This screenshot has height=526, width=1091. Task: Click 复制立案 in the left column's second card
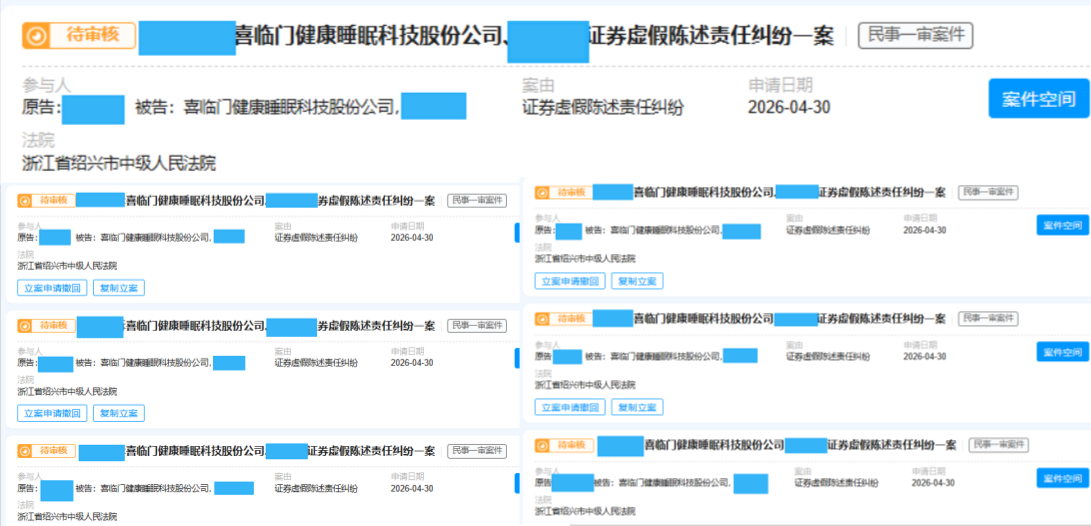(119, 413)
